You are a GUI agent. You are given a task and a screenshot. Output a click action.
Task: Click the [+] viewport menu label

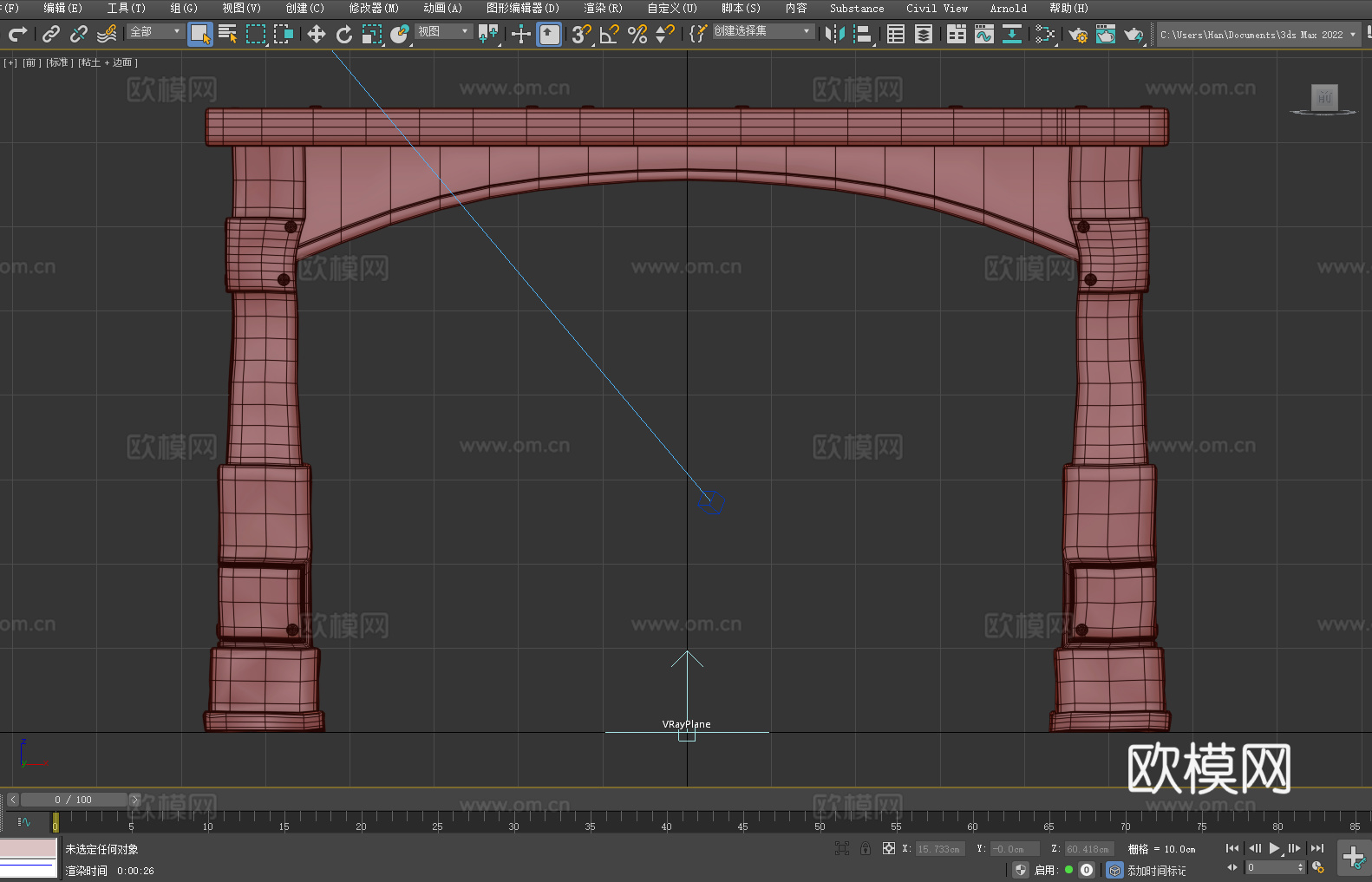[x=10, y=62]
